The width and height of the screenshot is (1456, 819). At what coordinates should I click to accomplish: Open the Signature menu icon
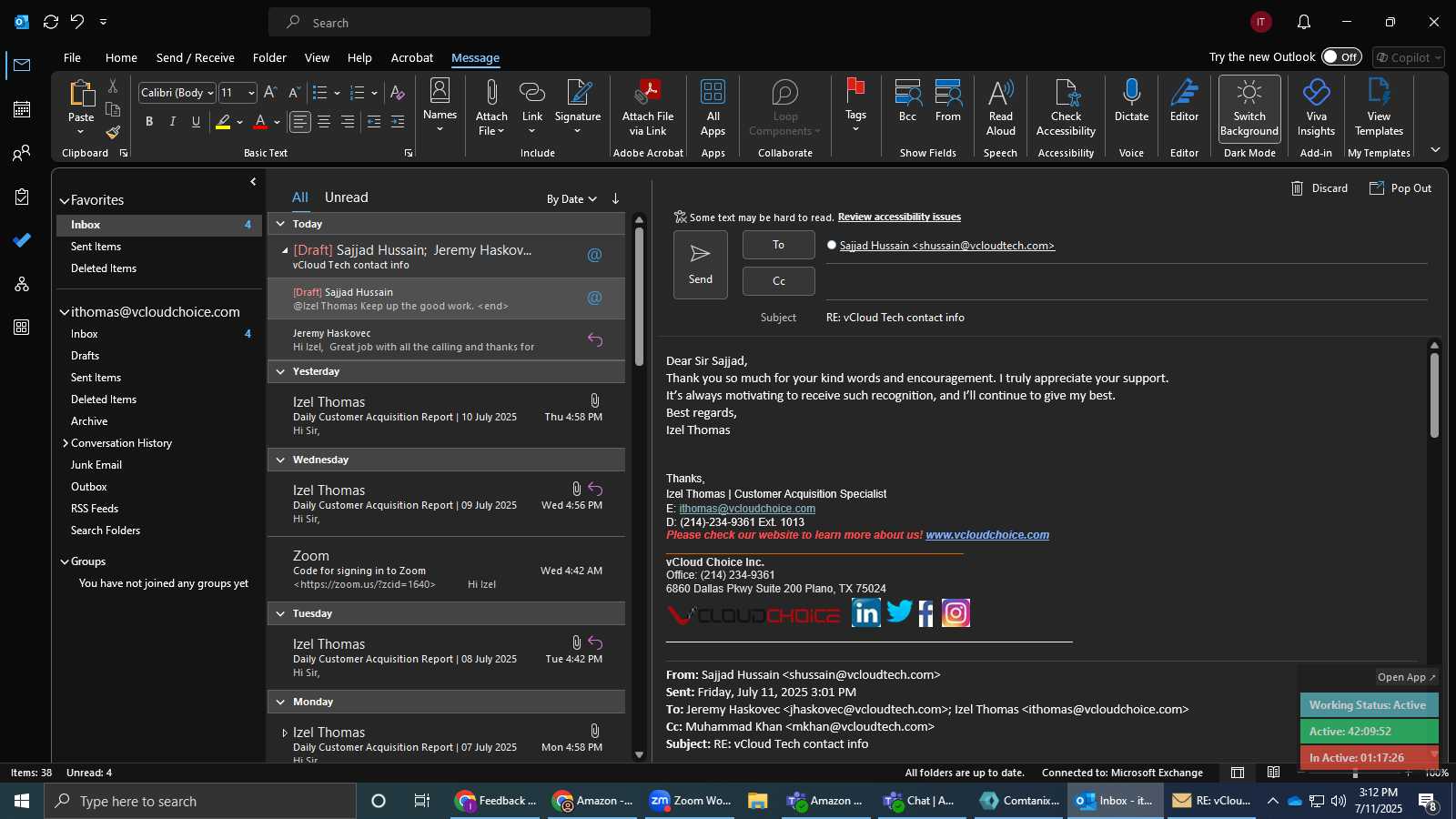coord(578,94)
